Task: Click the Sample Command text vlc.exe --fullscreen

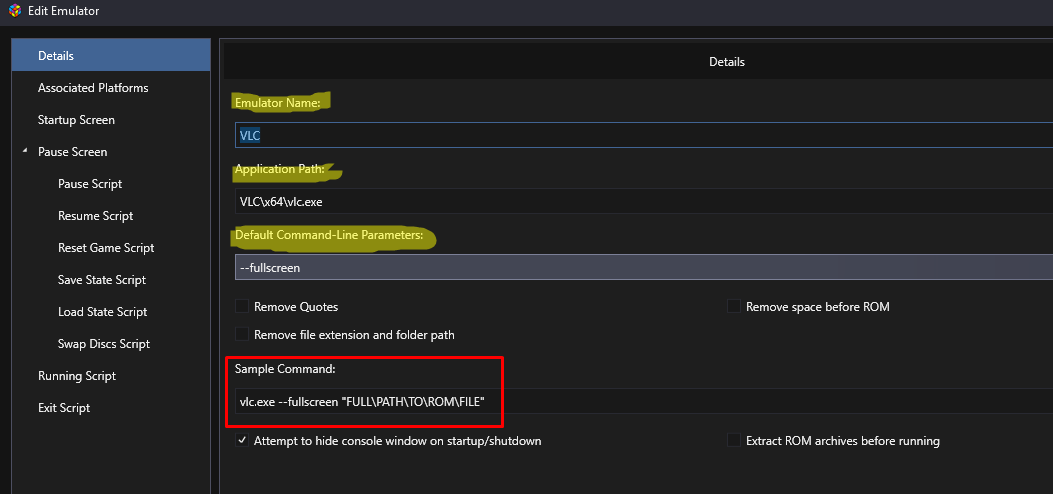Action: point(362,402)
